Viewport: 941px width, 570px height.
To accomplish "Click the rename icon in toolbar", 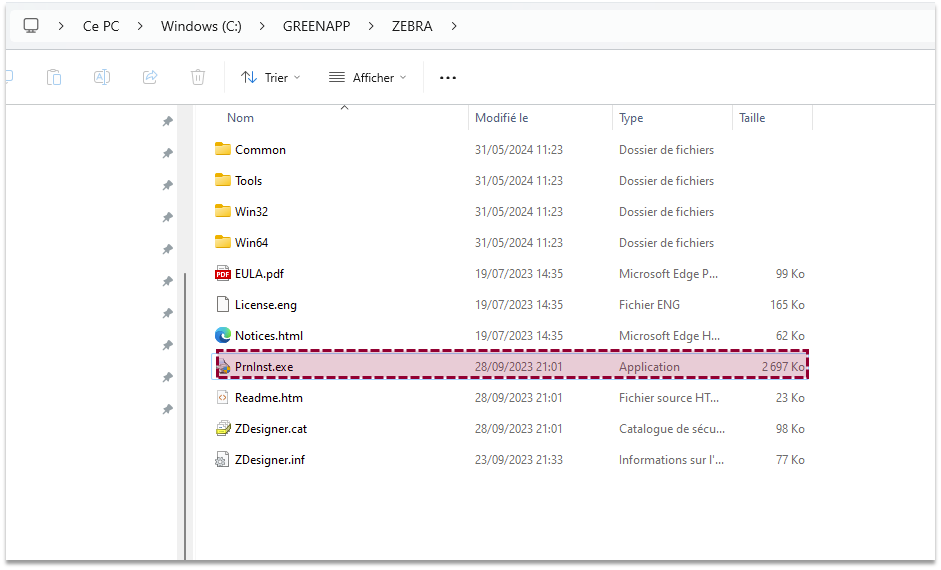I will pyautogui.click(x=102, y=77).
